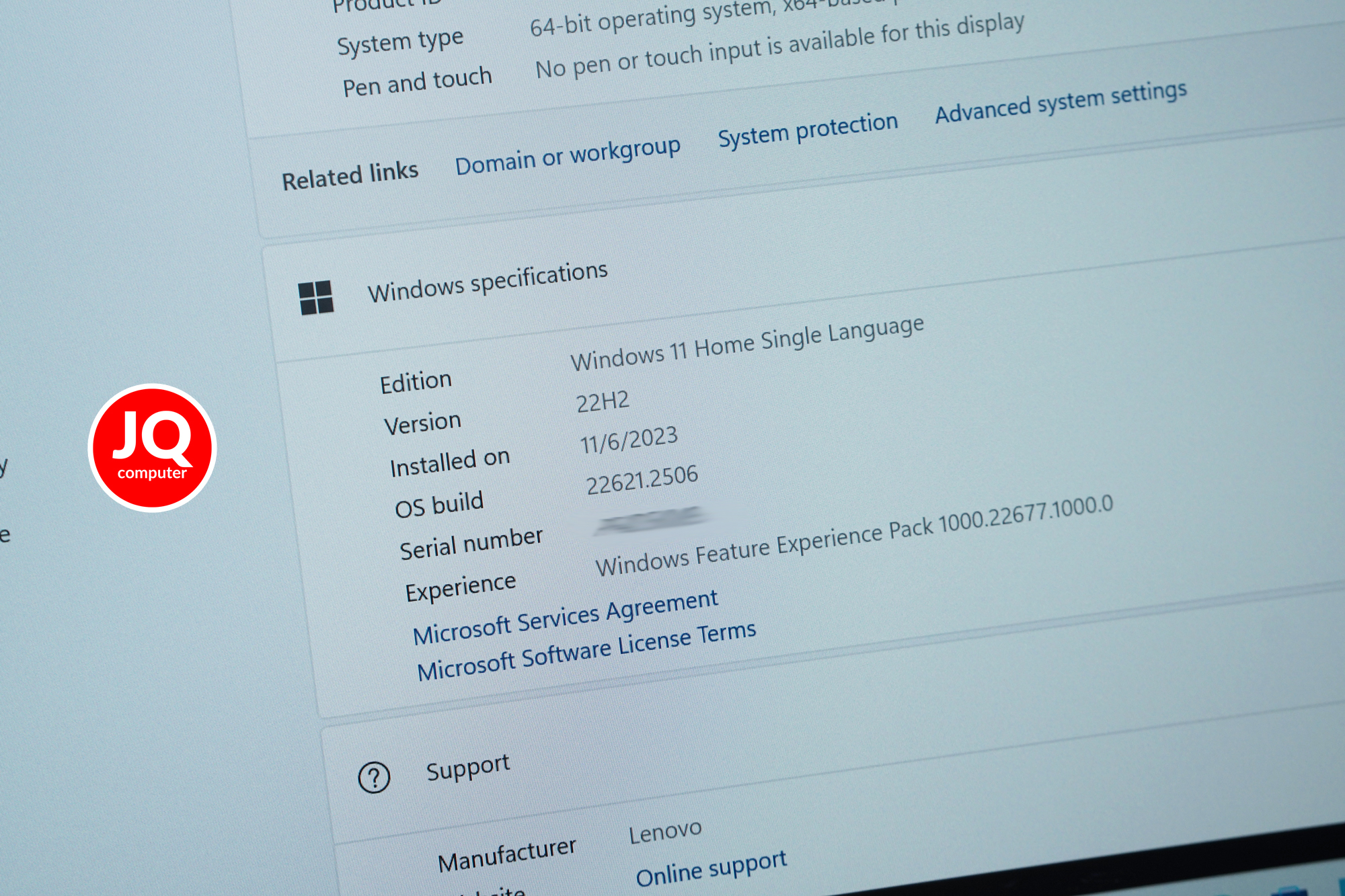This screenshot has height=896, width=1345.
Task: Open Microsoft Services Agreement link
Action: (565, 617)
